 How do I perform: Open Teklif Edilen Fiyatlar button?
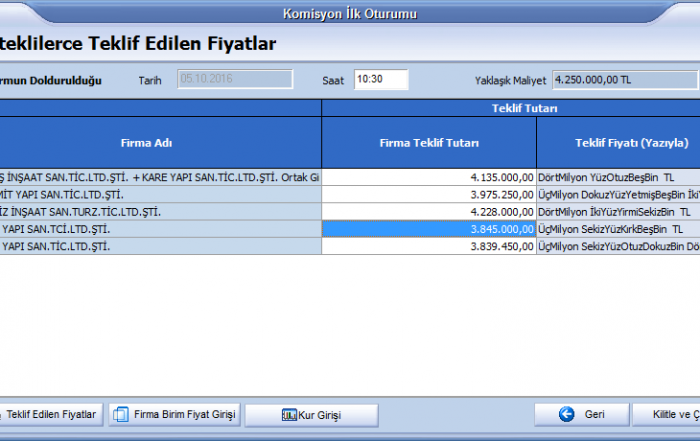tap(50, 414)
